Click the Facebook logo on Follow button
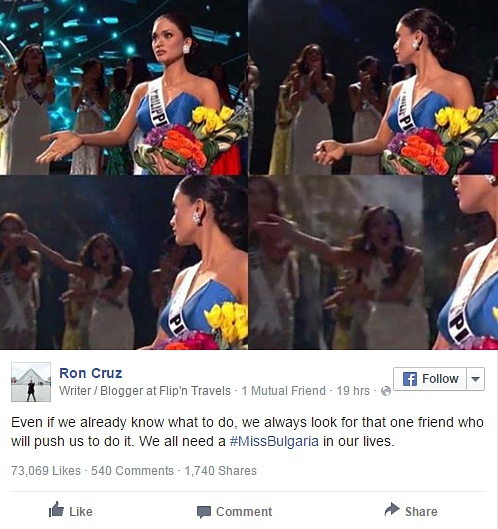The width and height of the screenshot is (498, 529). [410, 379]
